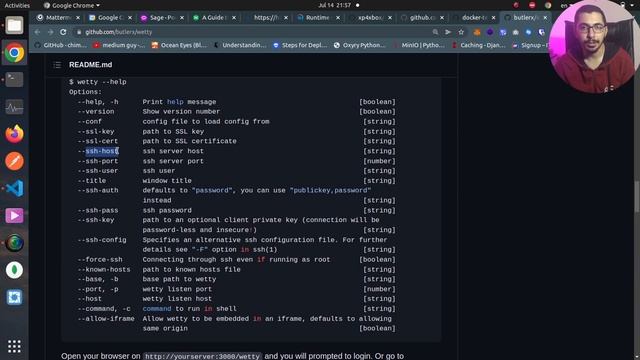Open the Ocean Eyes bookmark

(179, 45)
